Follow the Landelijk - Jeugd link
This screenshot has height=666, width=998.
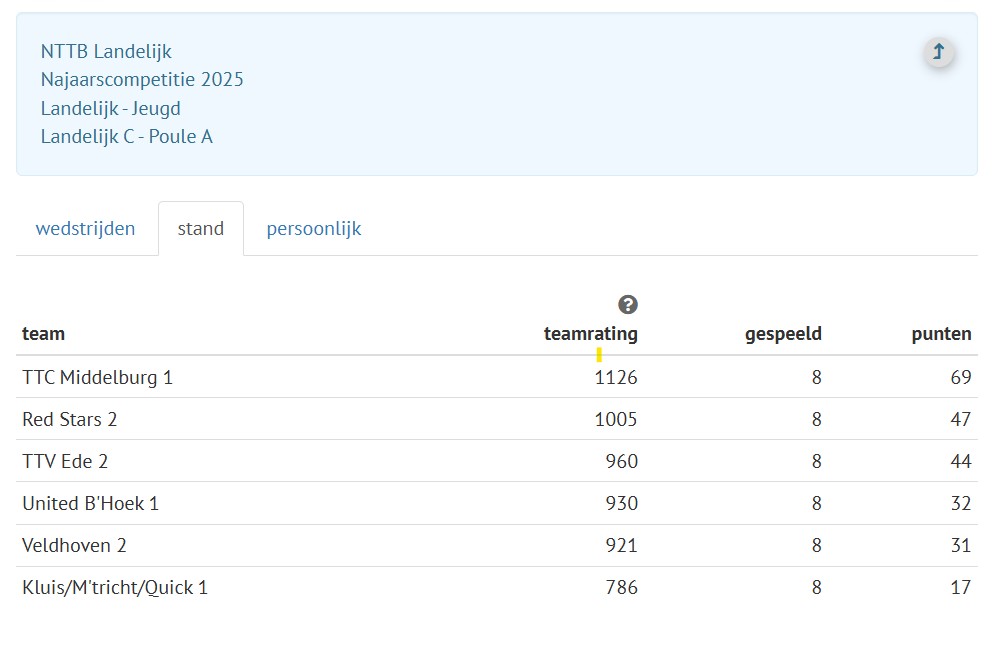(x=110, y=108)
